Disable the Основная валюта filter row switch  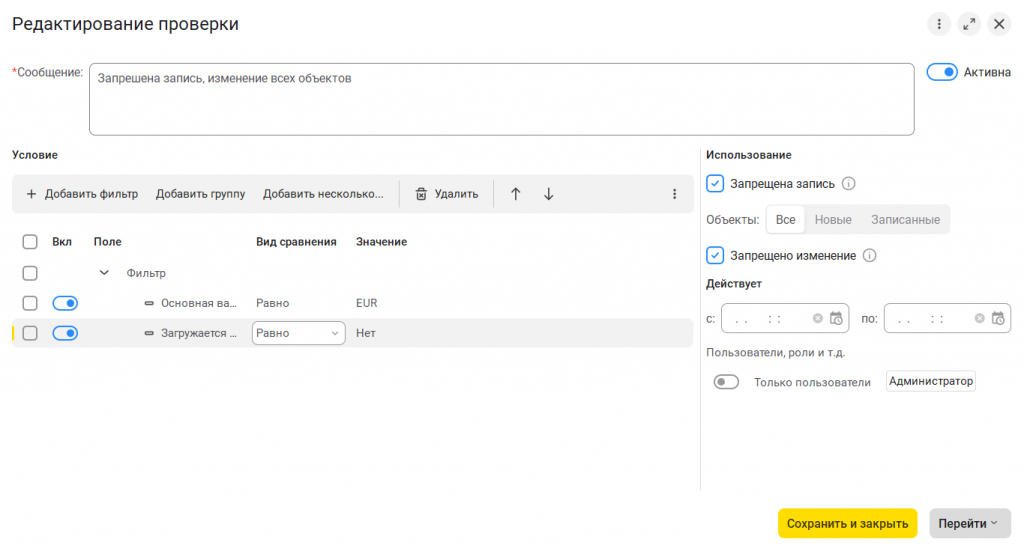point(65,303)
